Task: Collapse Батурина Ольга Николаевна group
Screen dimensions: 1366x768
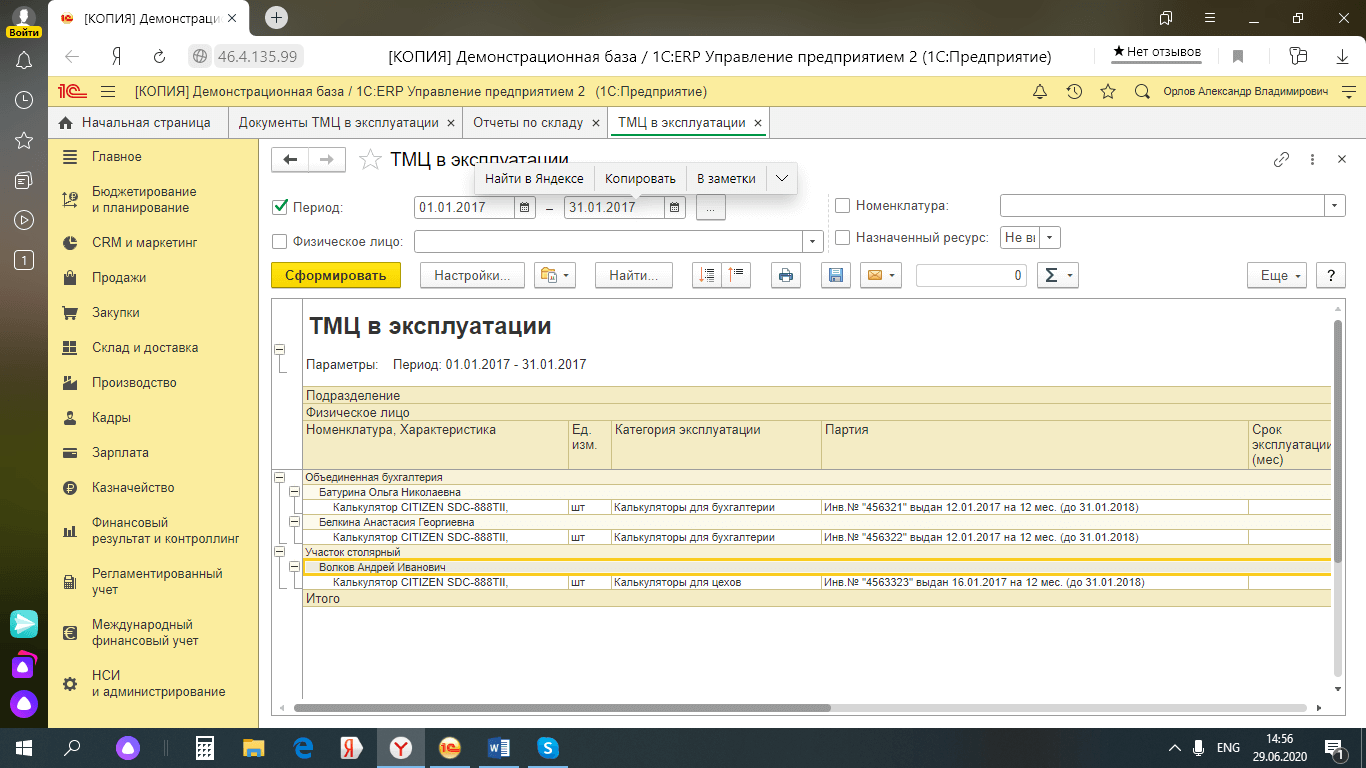Action: coord(294,493)
